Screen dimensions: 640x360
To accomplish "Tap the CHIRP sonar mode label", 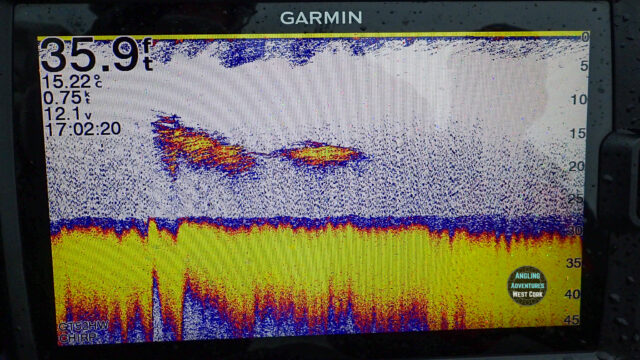I will (78, 337).
